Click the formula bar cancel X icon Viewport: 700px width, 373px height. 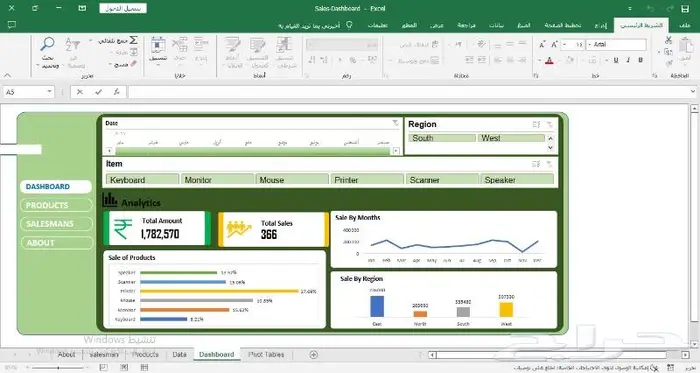[79, 91]
